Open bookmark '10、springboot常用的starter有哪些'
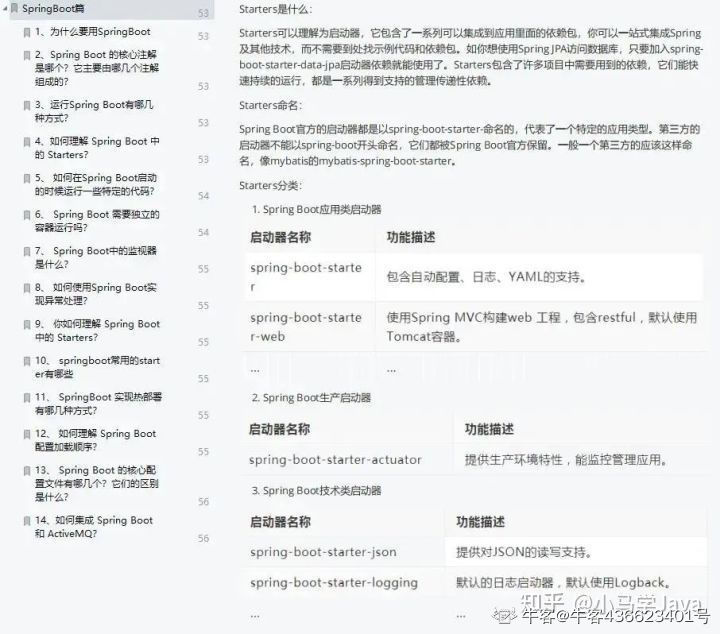Screen dimensions: 720x634 pos(97,367)
